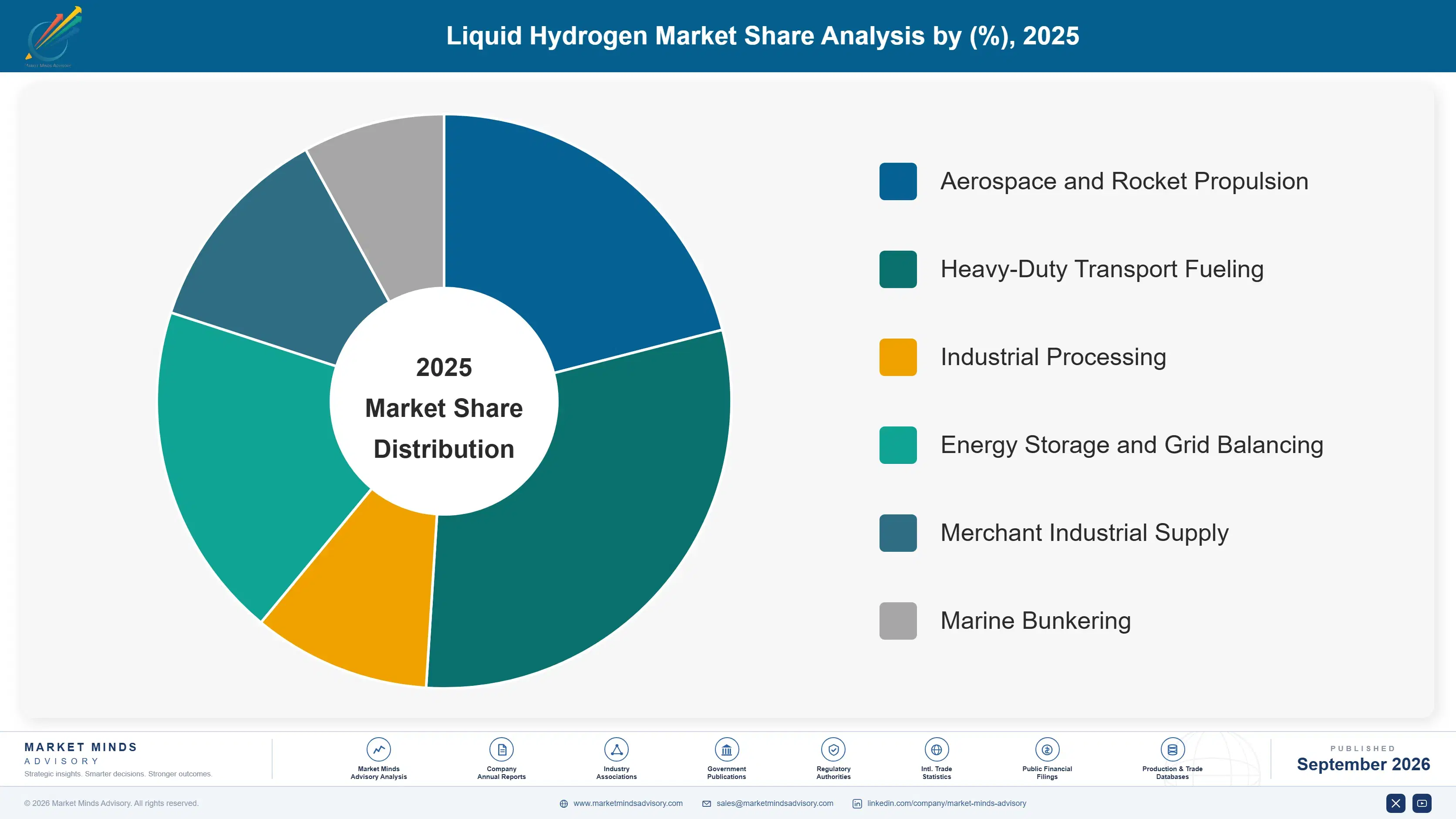Click the Aerospace and Rocket Propulsion legend swatch
1456x819 pixels.
(897, 181)
